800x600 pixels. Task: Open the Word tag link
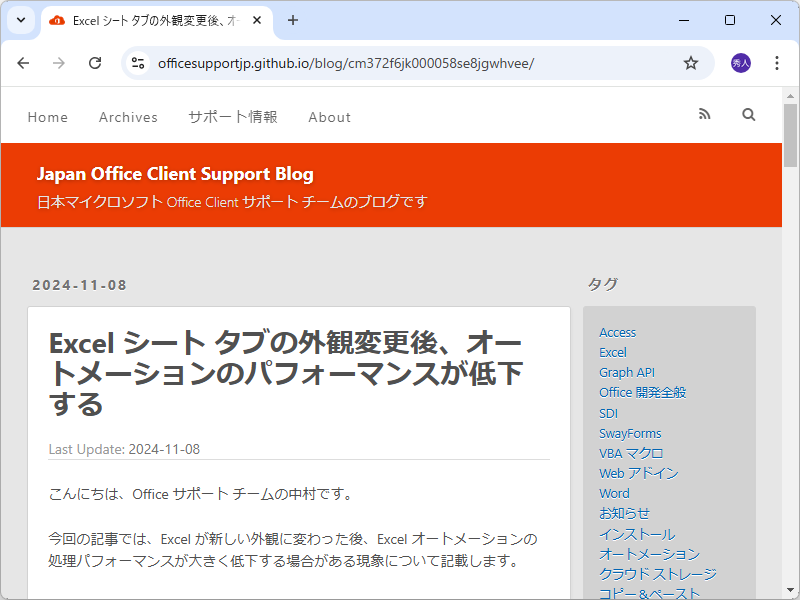[x=614, y=493]
